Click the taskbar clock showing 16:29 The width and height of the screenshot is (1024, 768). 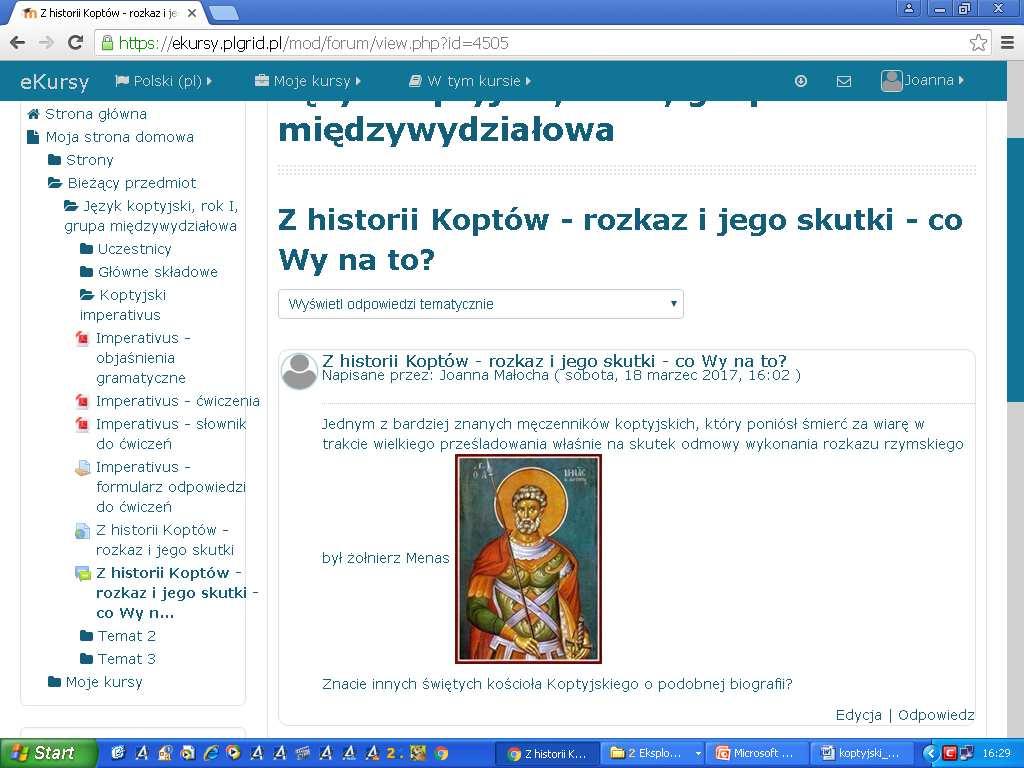point(996,753)
